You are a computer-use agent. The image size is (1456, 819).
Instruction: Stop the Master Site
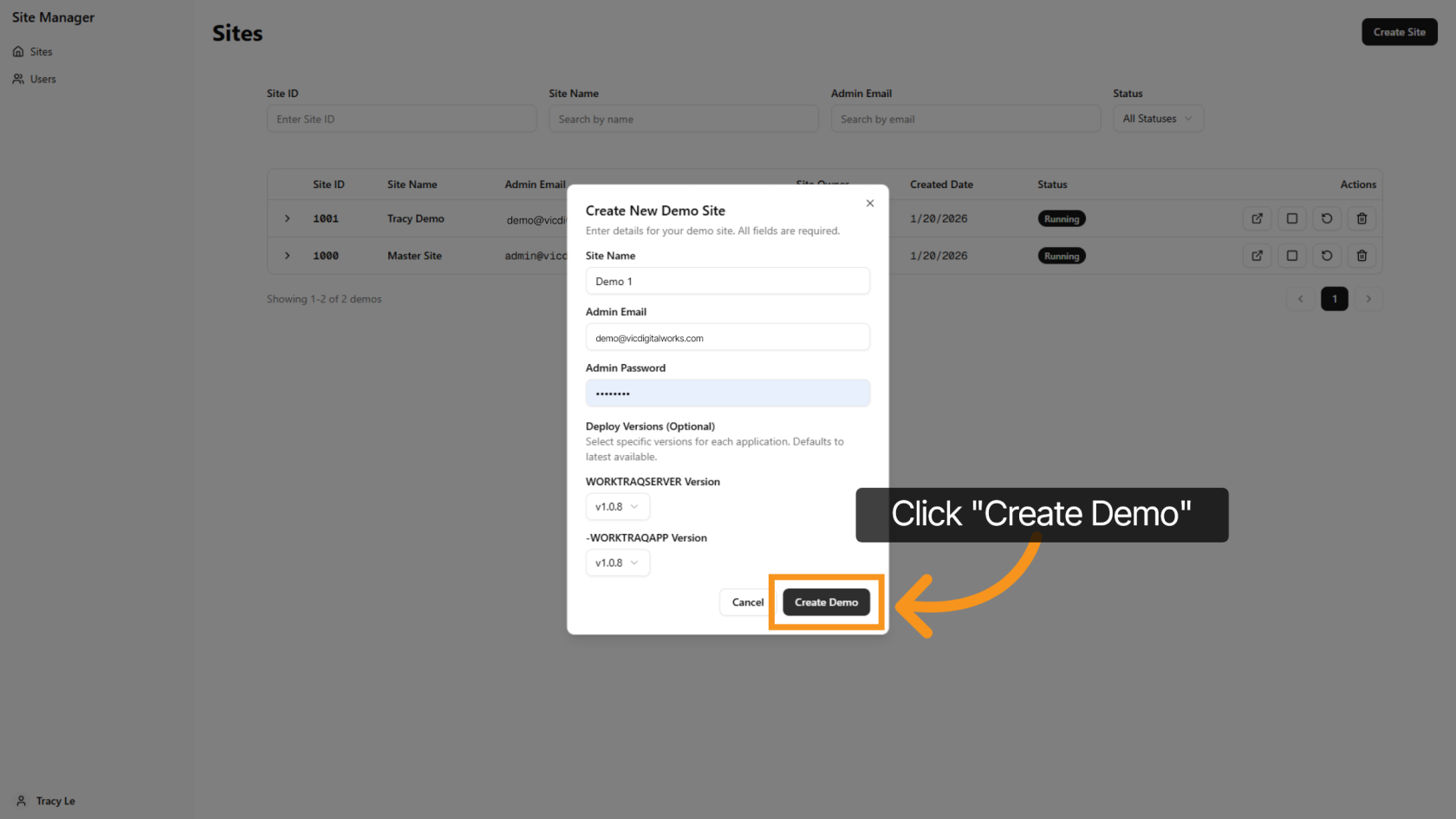click(x=1291, y=256)
